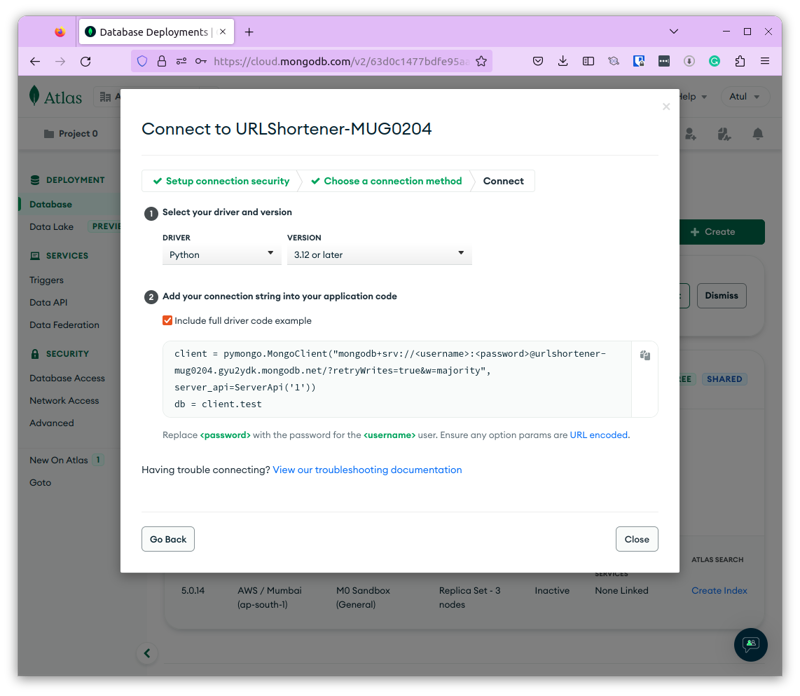Uncheck Include full driver code example
Screen dimensions: 800x696
[x=167, y=321]
